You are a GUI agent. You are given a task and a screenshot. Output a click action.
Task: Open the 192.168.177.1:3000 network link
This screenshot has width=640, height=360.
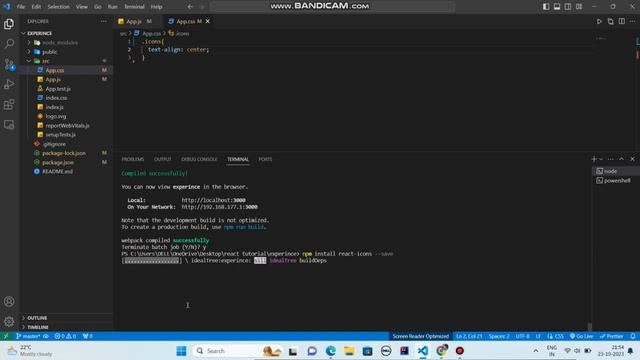point(220,207)
